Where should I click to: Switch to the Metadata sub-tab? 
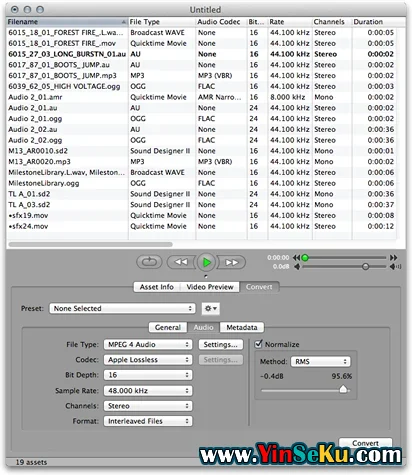coord(242,327)
